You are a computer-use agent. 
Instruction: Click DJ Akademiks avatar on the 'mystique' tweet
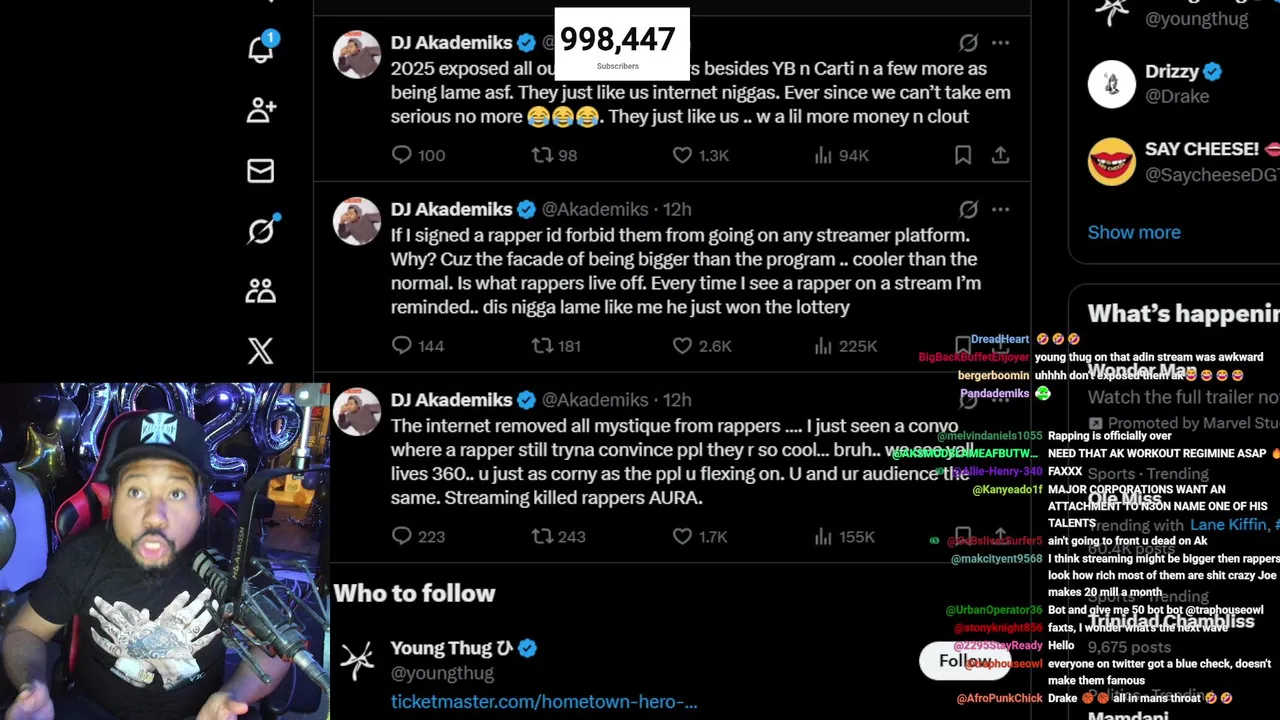coord(357,413)
